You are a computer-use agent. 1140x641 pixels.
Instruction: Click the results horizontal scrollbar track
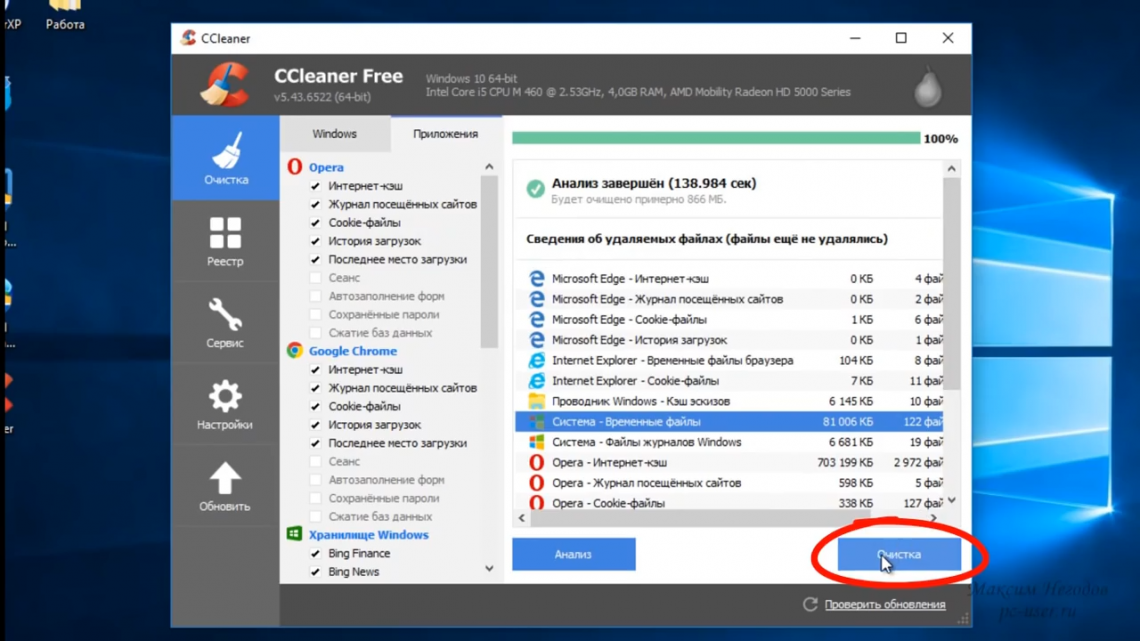(x=727, y=517)
